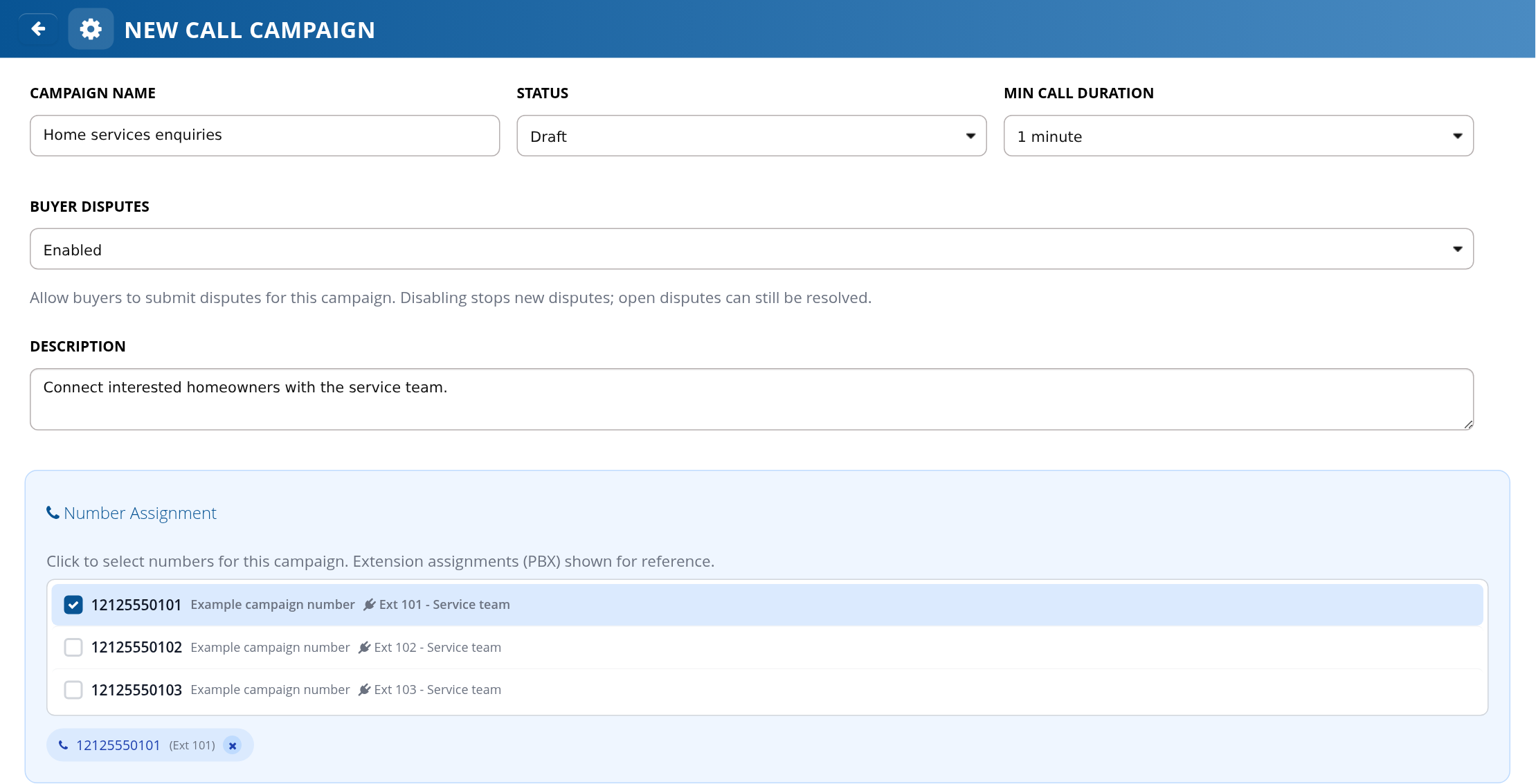
Task: Click plug icon beside Ext 101
Action: click(x=370, y=605)
